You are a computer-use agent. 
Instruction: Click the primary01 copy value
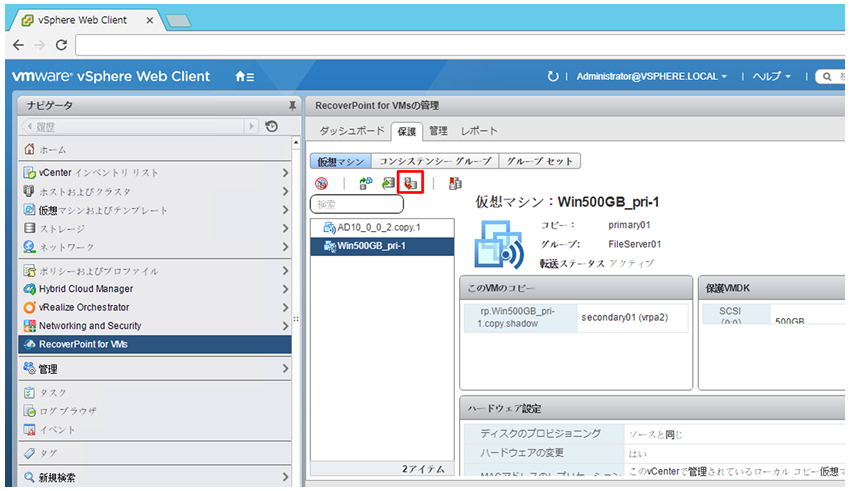click(x=629, y=225)
